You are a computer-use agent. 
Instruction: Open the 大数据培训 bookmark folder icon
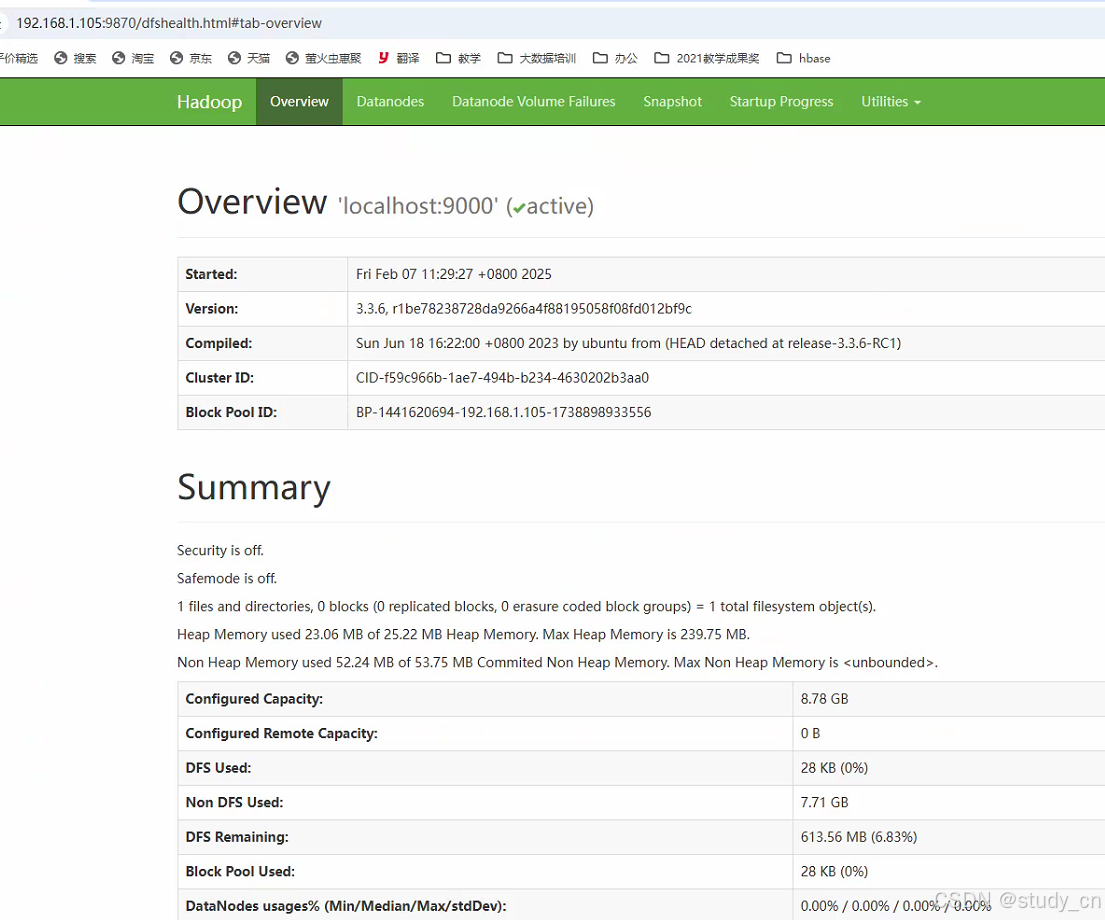point(505,58)
